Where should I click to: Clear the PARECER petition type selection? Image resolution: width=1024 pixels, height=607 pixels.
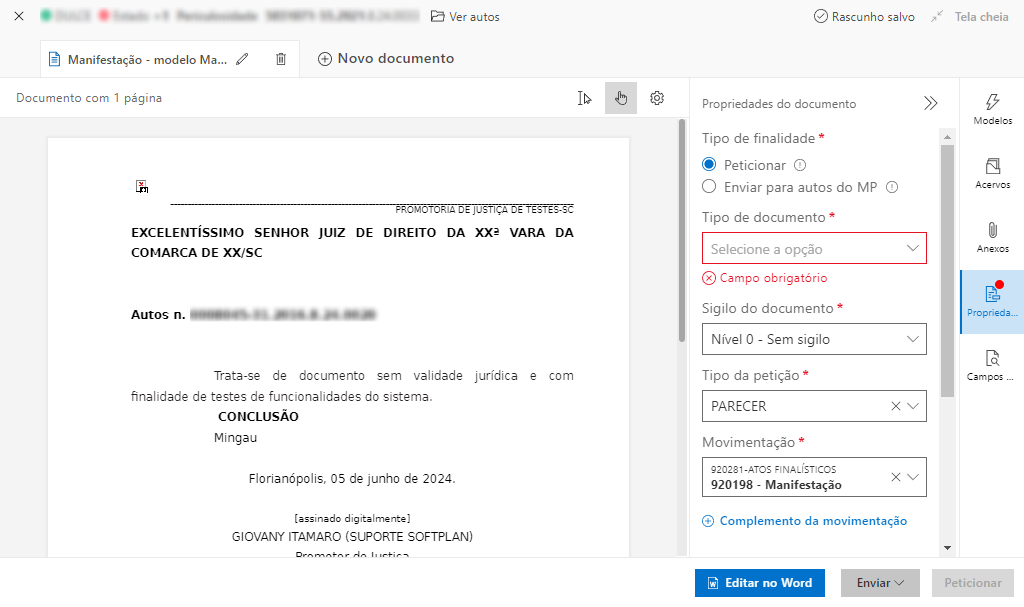pos(895,407)
